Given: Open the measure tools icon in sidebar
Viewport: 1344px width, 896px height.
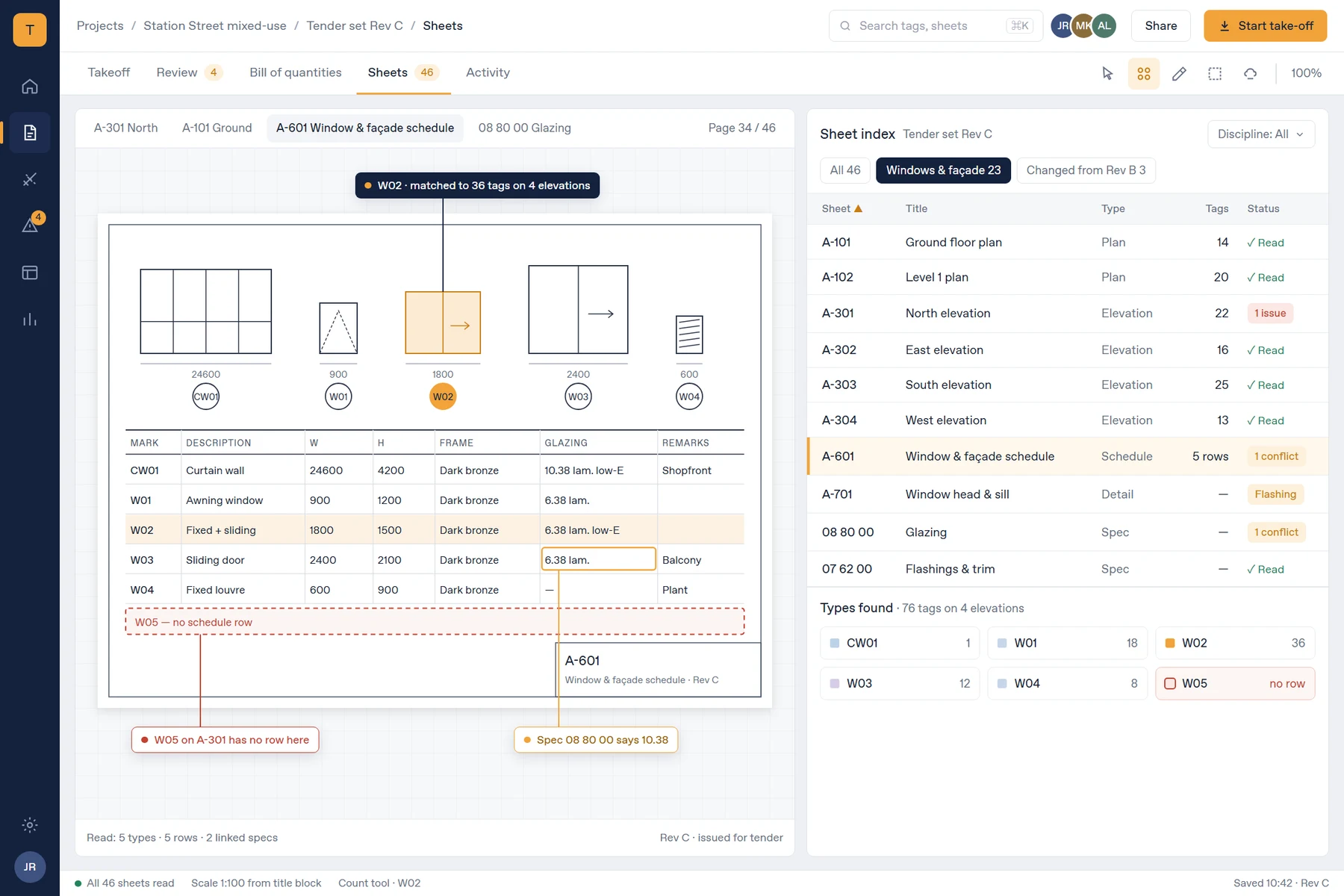Looking at the screenshot, I should coord(30,179).
